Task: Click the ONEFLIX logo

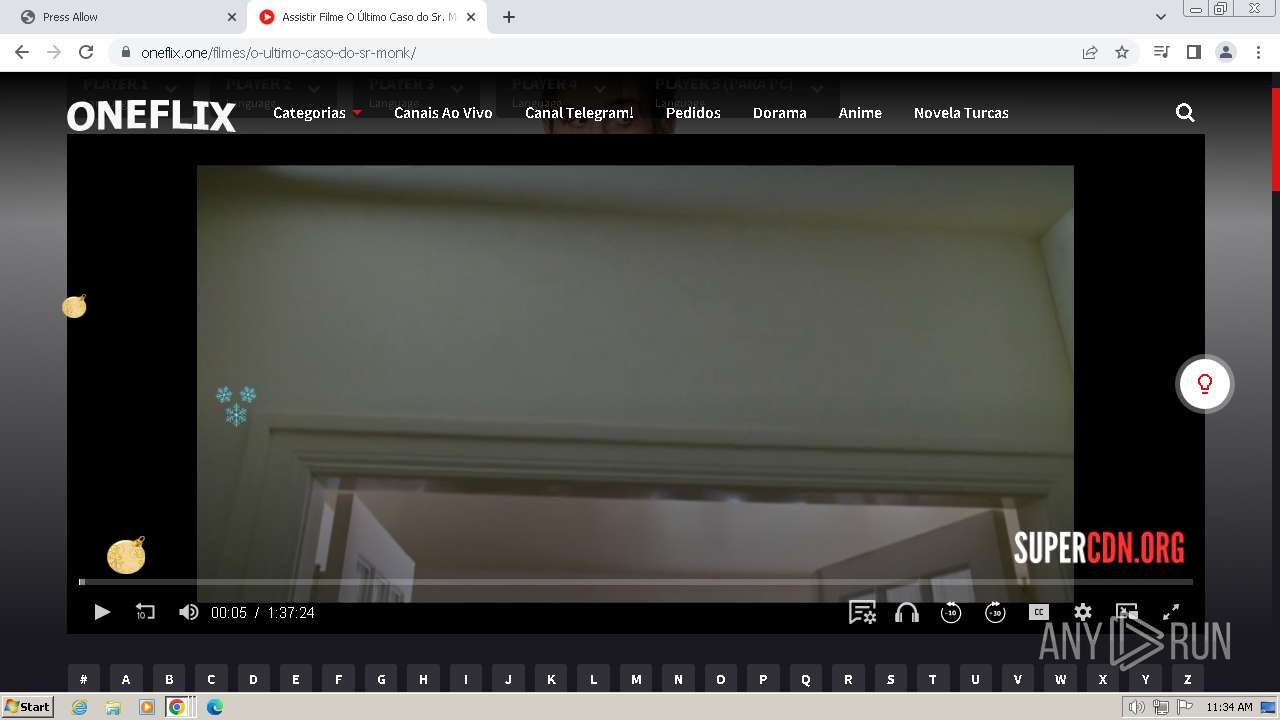Action: coord(151,117)
